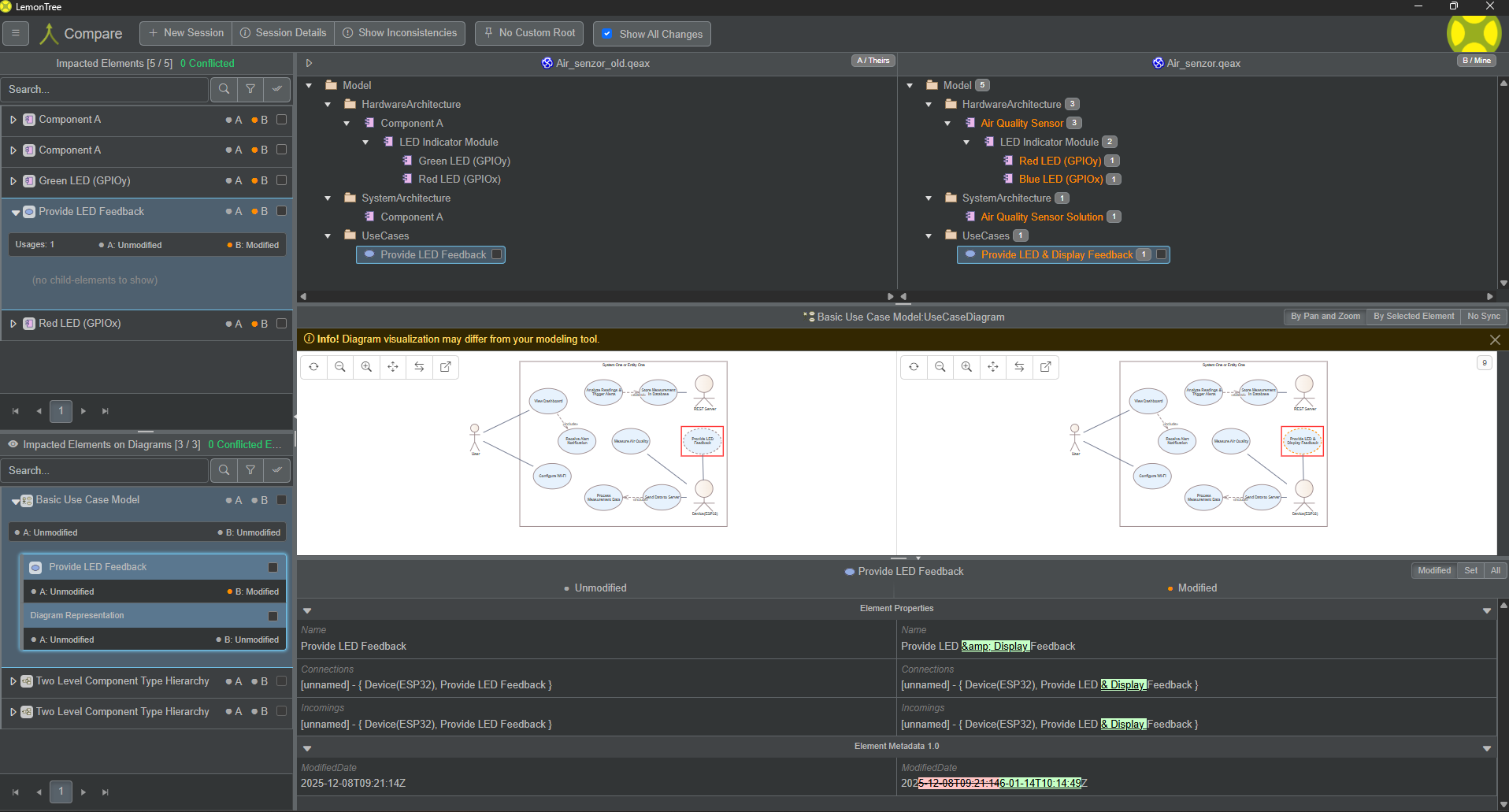
Task: Toggle the Show All Changes checkbox
Action: (607, 34)
